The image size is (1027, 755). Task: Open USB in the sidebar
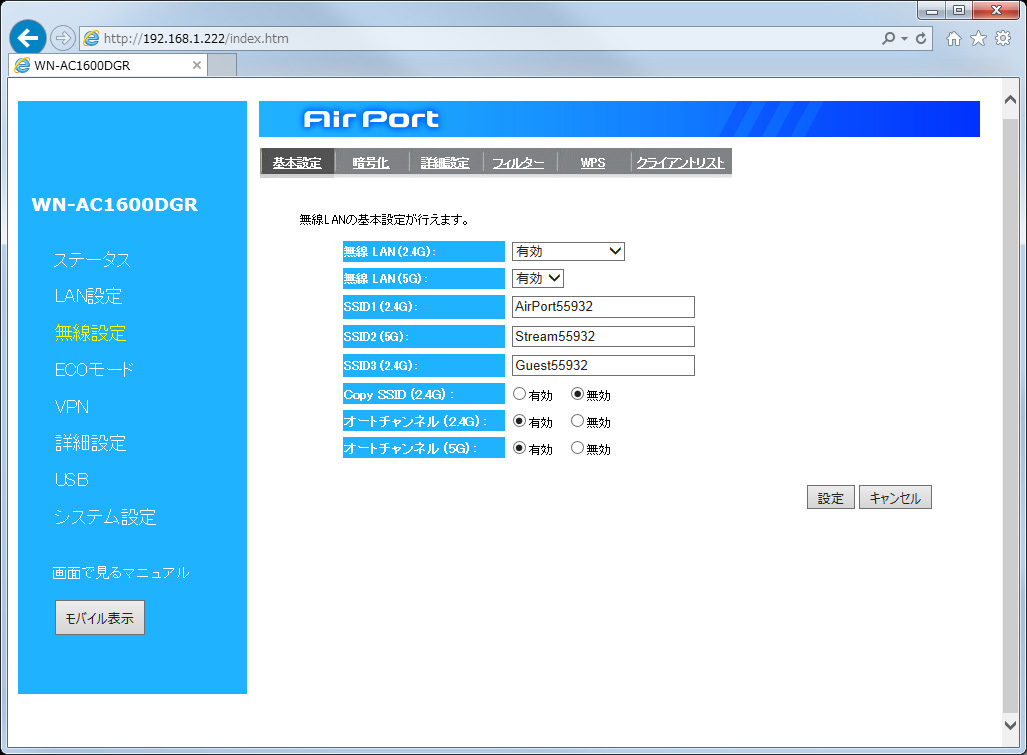coord(72,480)
